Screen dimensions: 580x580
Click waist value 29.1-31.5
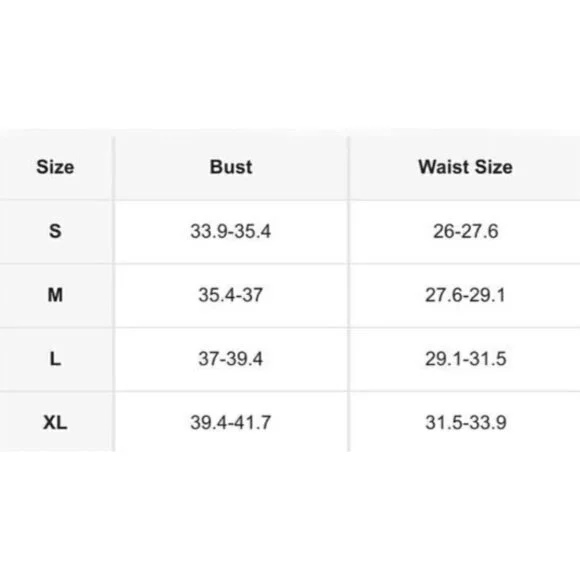[x=466, y=359]
